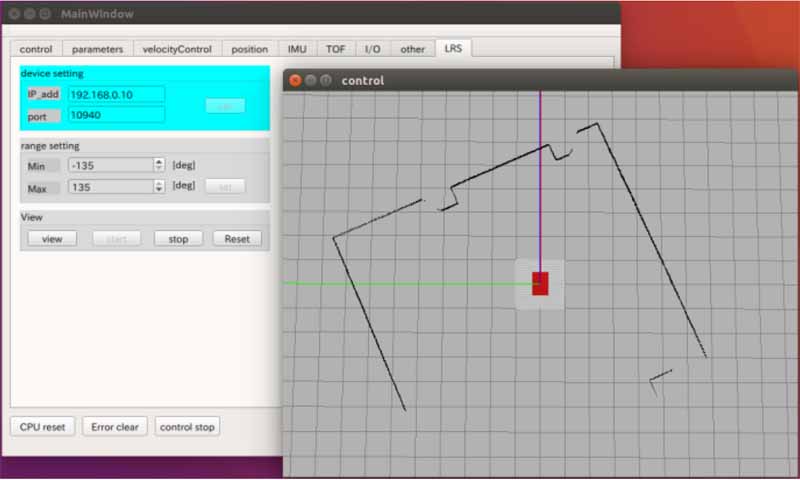Image resolution: width=800 pixels, height=480 pixels.
Task: Click the CPU reset button
Action: tap(43, 427)
